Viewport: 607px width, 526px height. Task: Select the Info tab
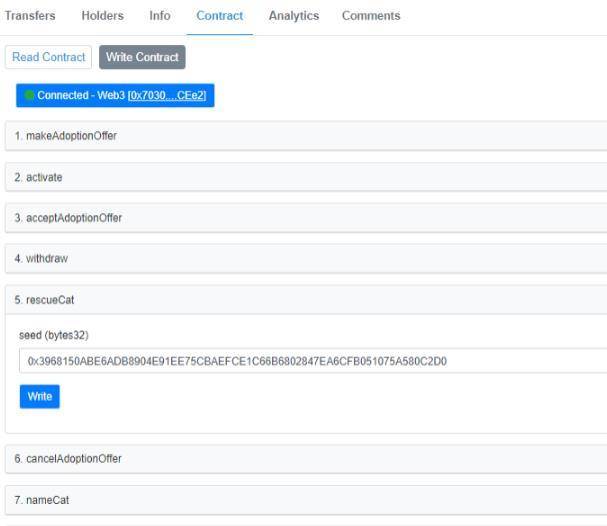click(160, 16)
